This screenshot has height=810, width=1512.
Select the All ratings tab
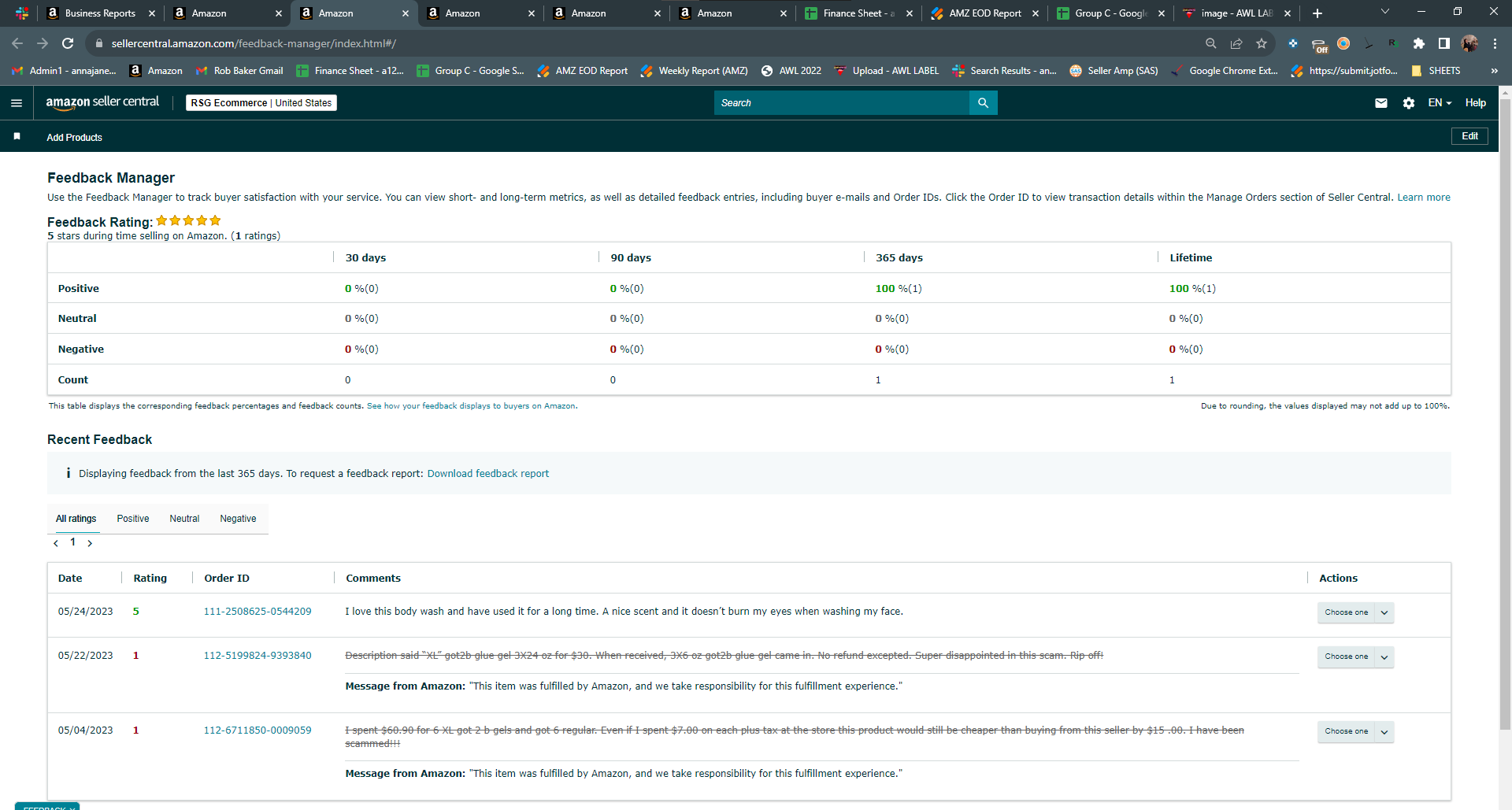(x=76, y=519)
